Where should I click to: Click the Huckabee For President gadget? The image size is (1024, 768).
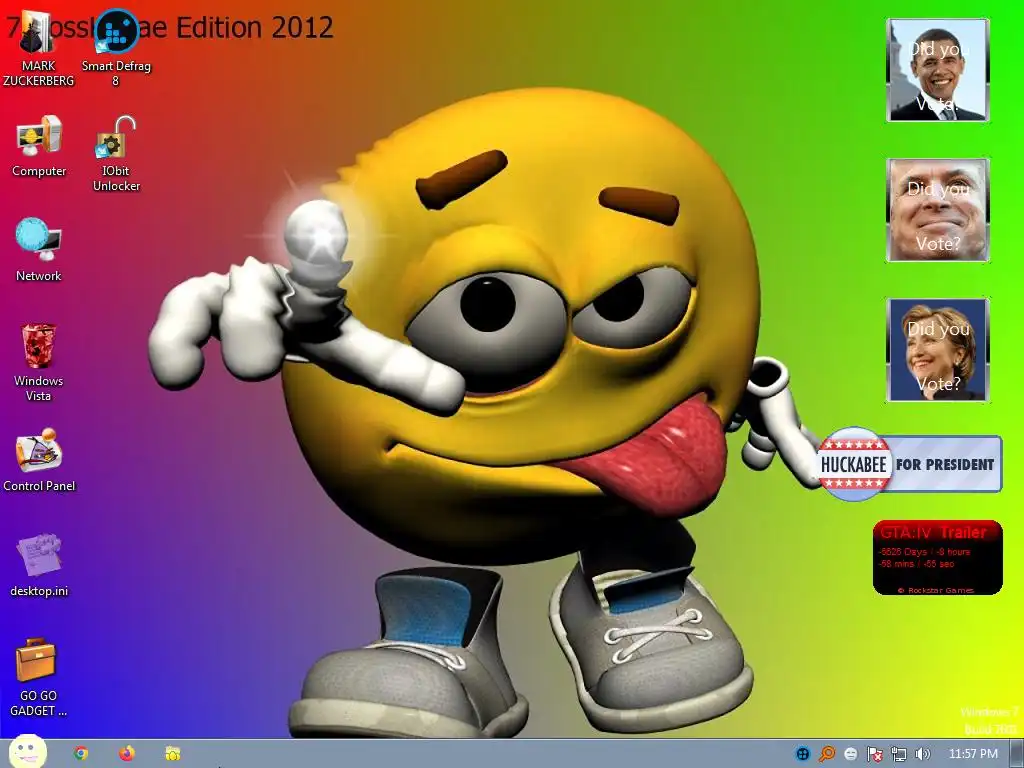(x=909, y=464)
